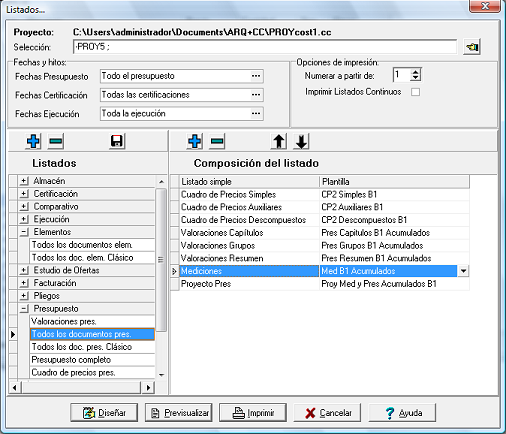Open the selection picker icon beside Selección

coord(472,47)
